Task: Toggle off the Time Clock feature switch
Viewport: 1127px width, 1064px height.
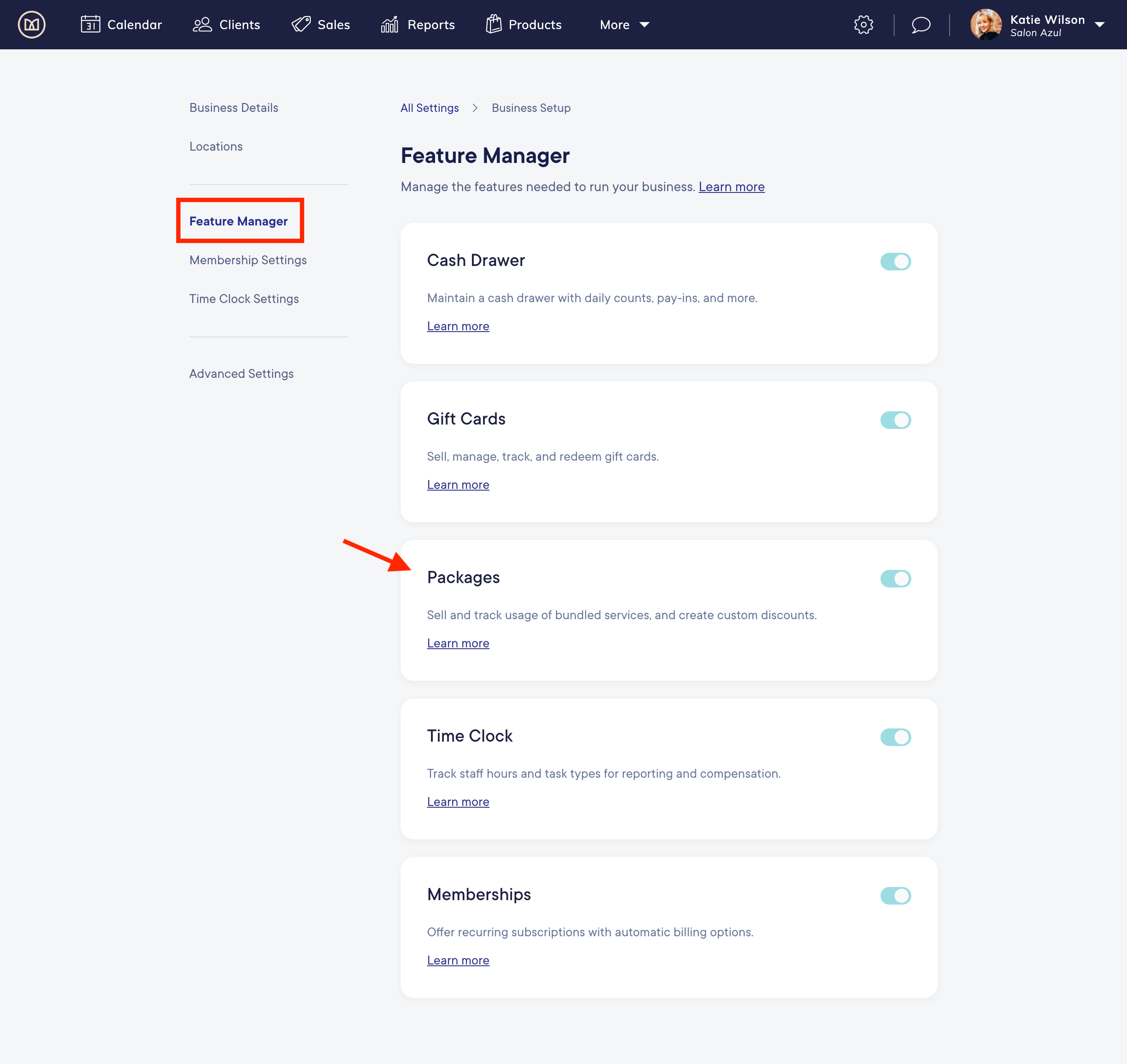Action: tap(896, 737)
